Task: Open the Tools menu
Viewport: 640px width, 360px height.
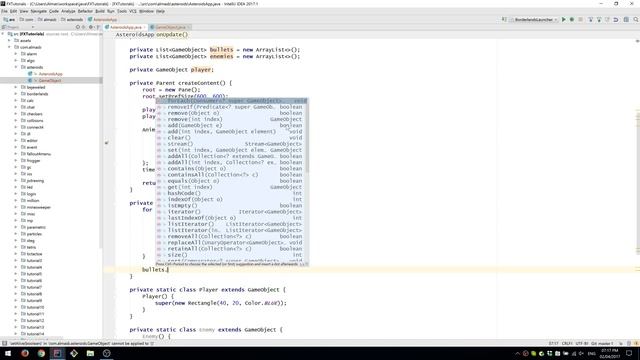Action: point(122,11)
